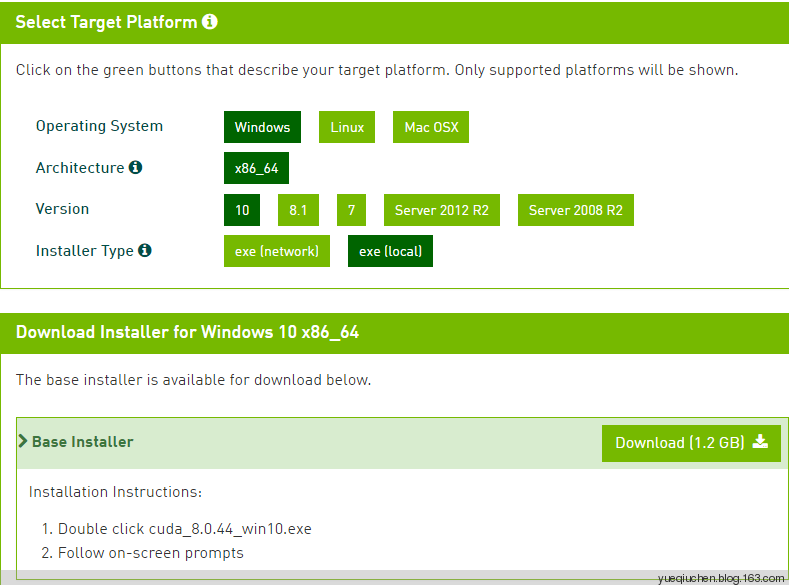The width and height of the screenshot is (789, 585).
Task: Click 'Double click cuda_8.0.44_win10.exe' step
Action: (x=185, y=529)
